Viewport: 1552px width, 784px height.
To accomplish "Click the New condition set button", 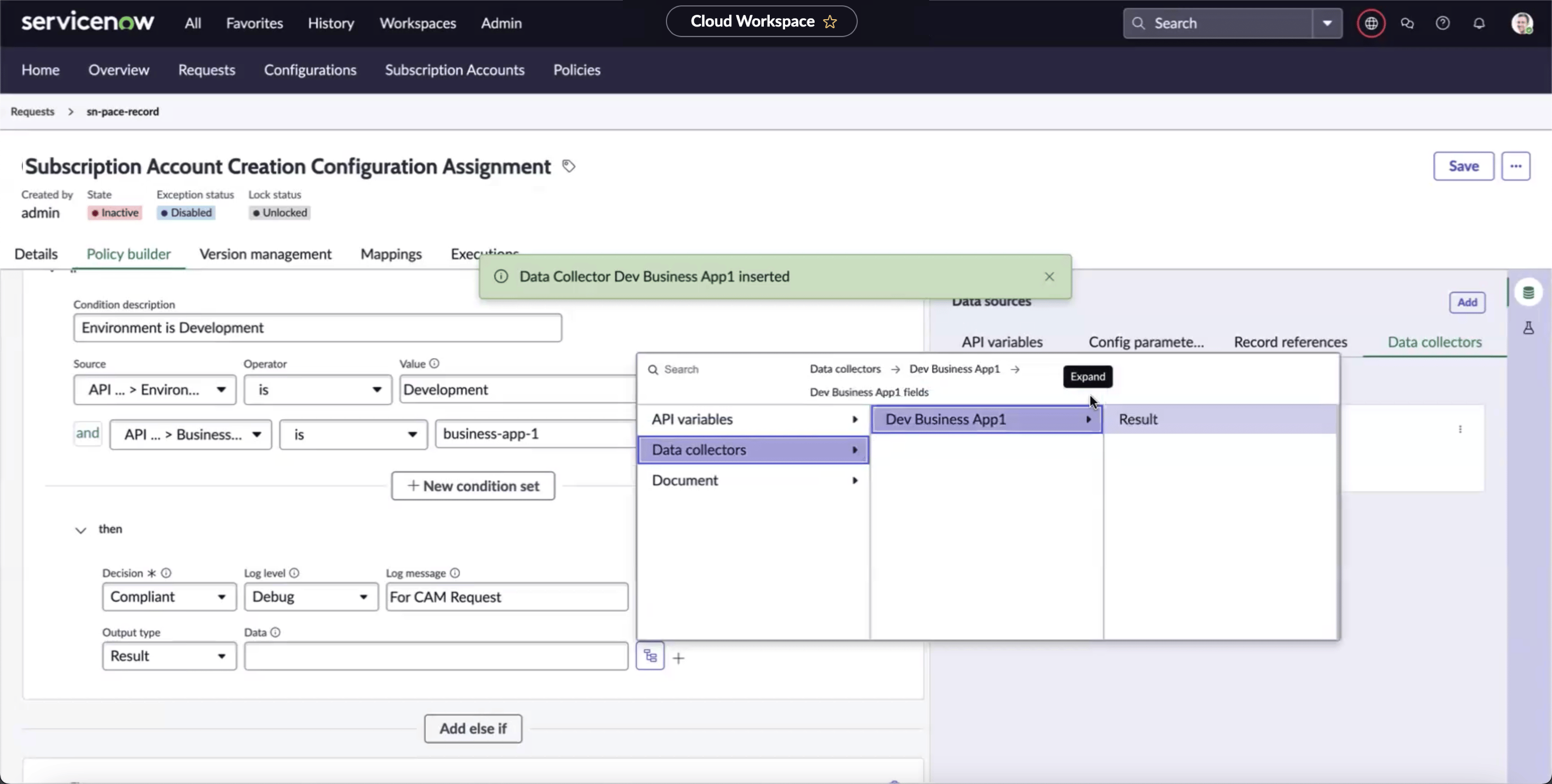I will [x=473, y=486].
